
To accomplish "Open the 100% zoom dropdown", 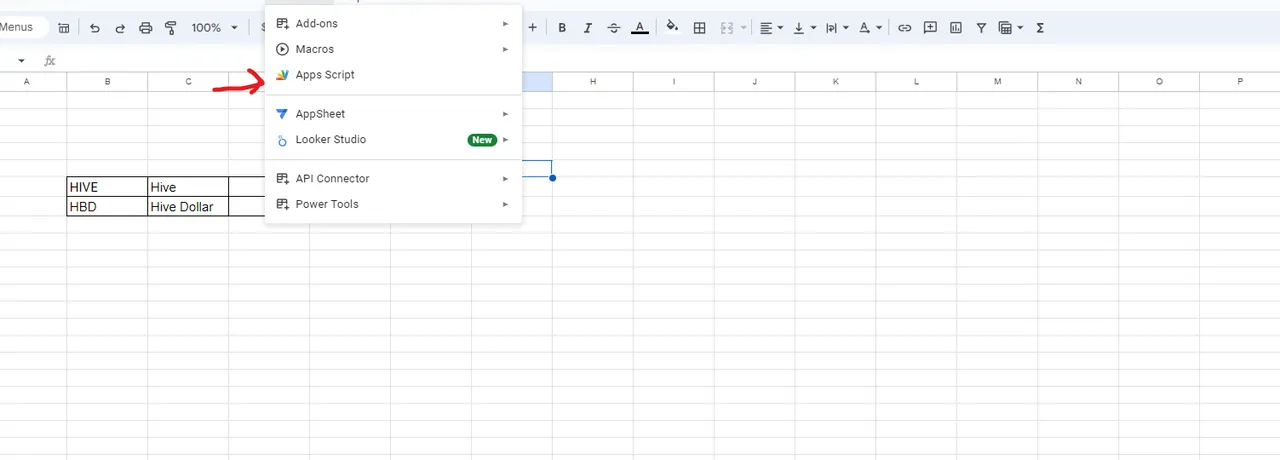I will 214,28.
